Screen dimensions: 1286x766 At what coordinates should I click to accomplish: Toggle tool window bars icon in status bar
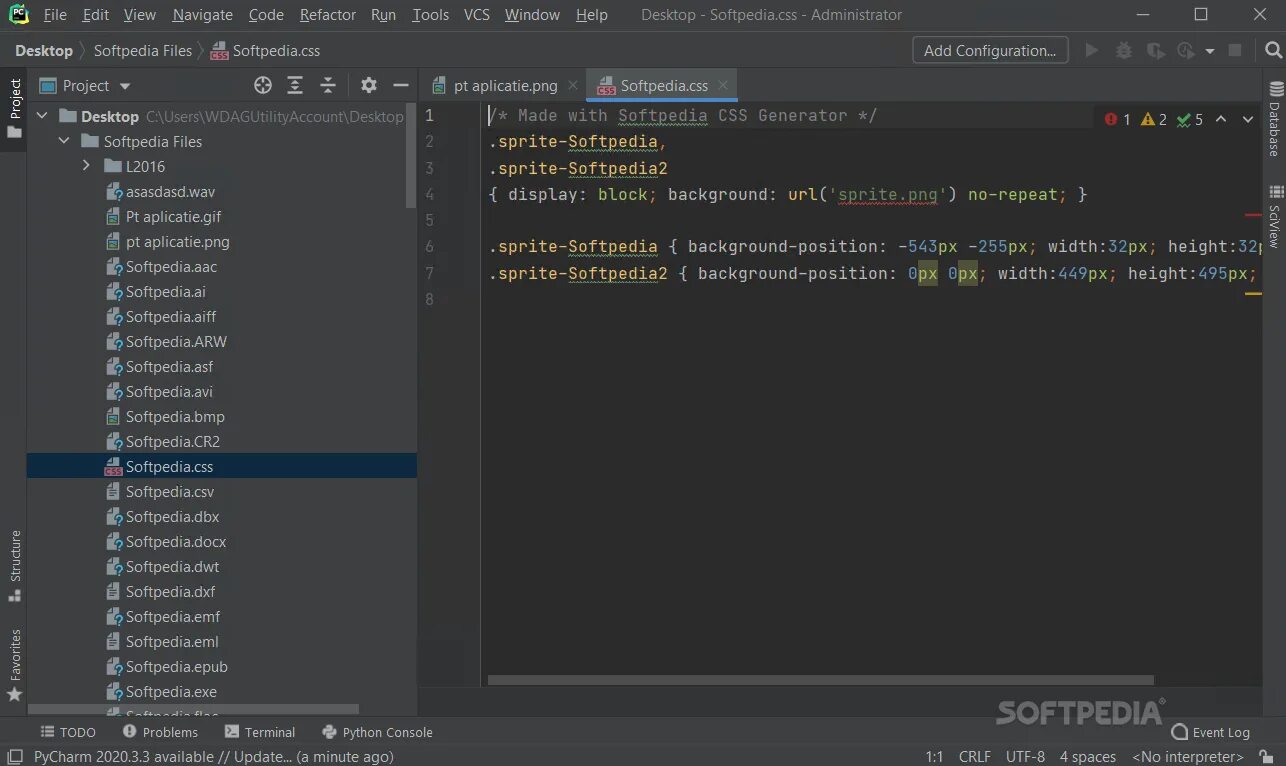point(14,757)
